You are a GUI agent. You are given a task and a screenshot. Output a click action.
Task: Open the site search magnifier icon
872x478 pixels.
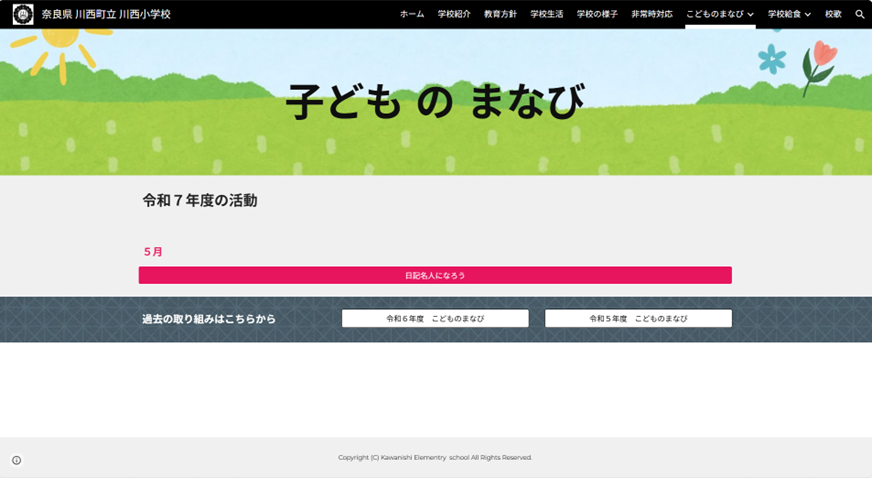point(859,15)
